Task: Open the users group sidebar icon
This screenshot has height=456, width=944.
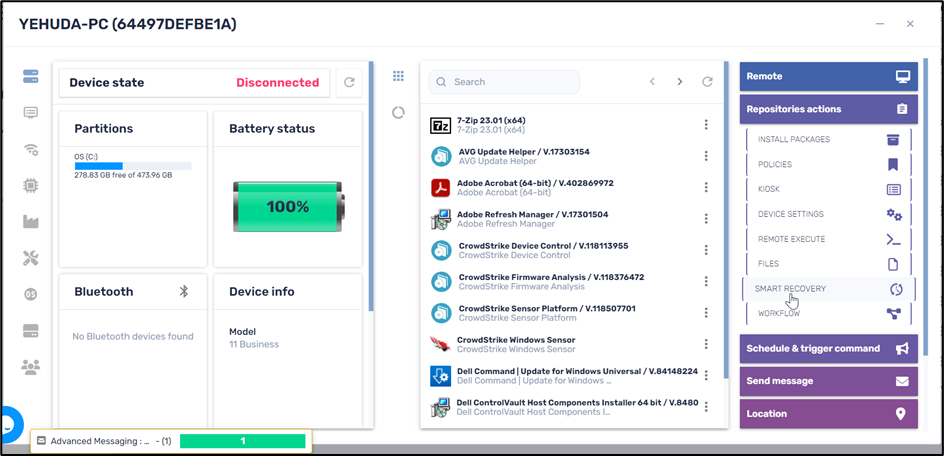Action: (x=30, y=367)
